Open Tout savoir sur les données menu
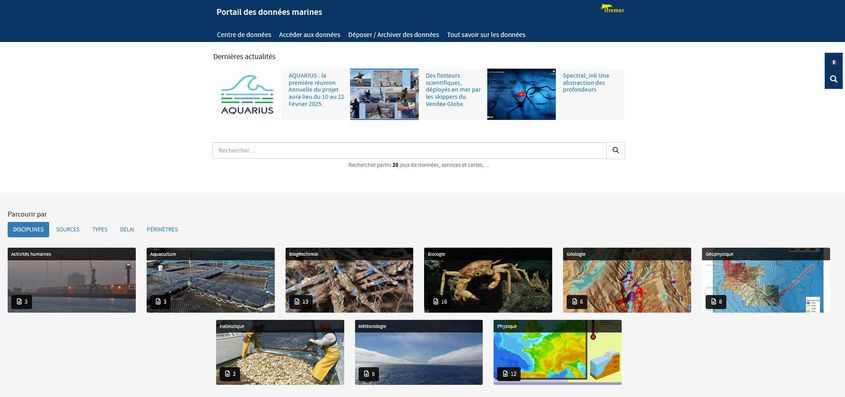 [486, 34]
